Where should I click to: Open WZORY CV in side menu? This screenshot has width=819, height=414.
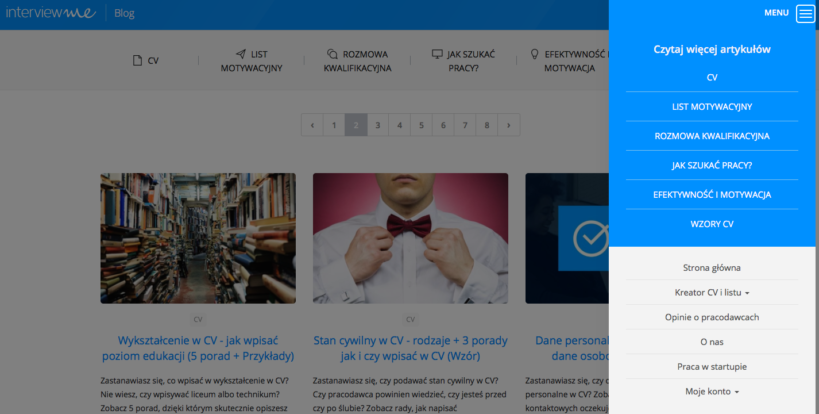712,224
